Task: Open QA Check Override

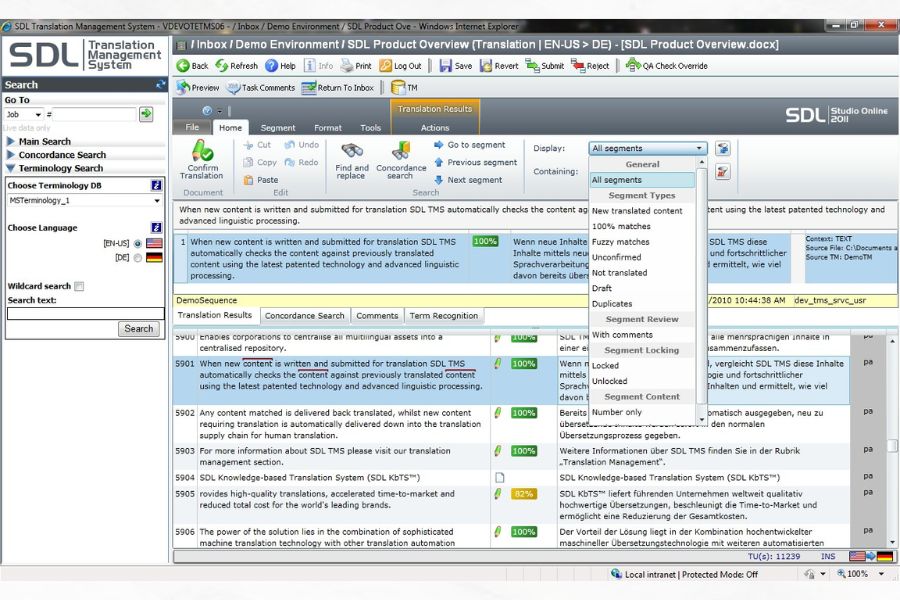Action: 666,66
